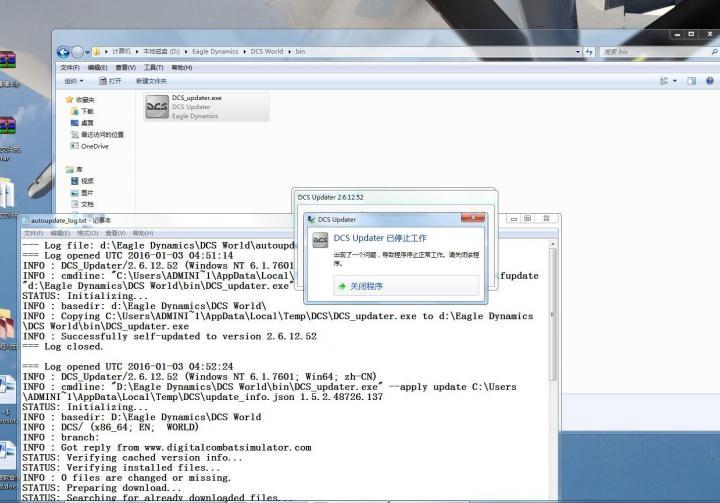720x503 pixels.
Task: Expand the 组织 (Organize) dropdown
Action: pyautogui.click(x=74, y=81)
